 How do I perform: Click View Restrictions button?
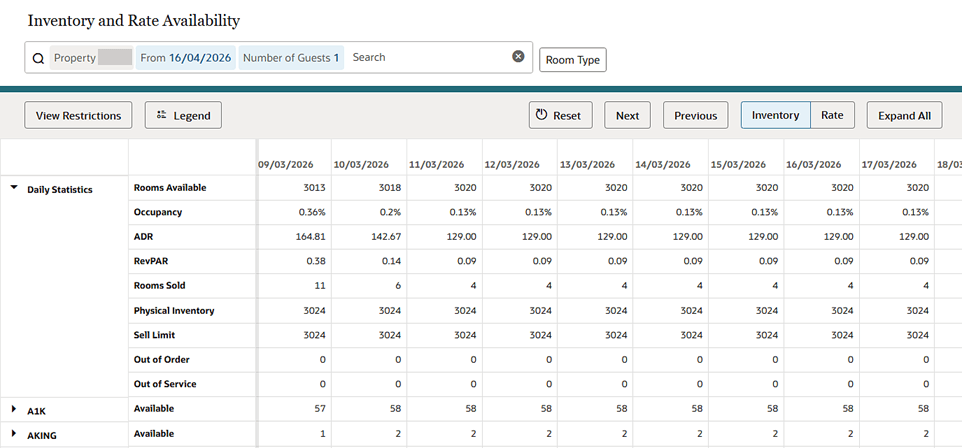[79, 115]
